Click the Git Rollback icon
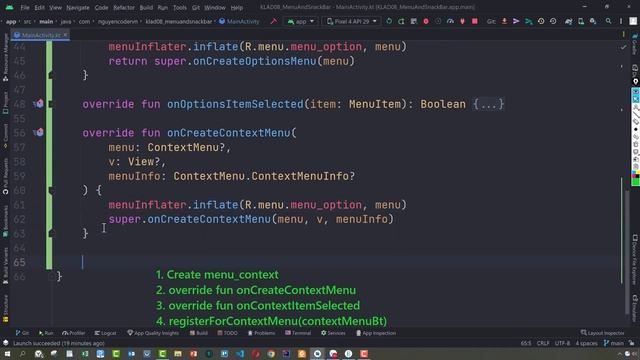 (x=553, y=21)
